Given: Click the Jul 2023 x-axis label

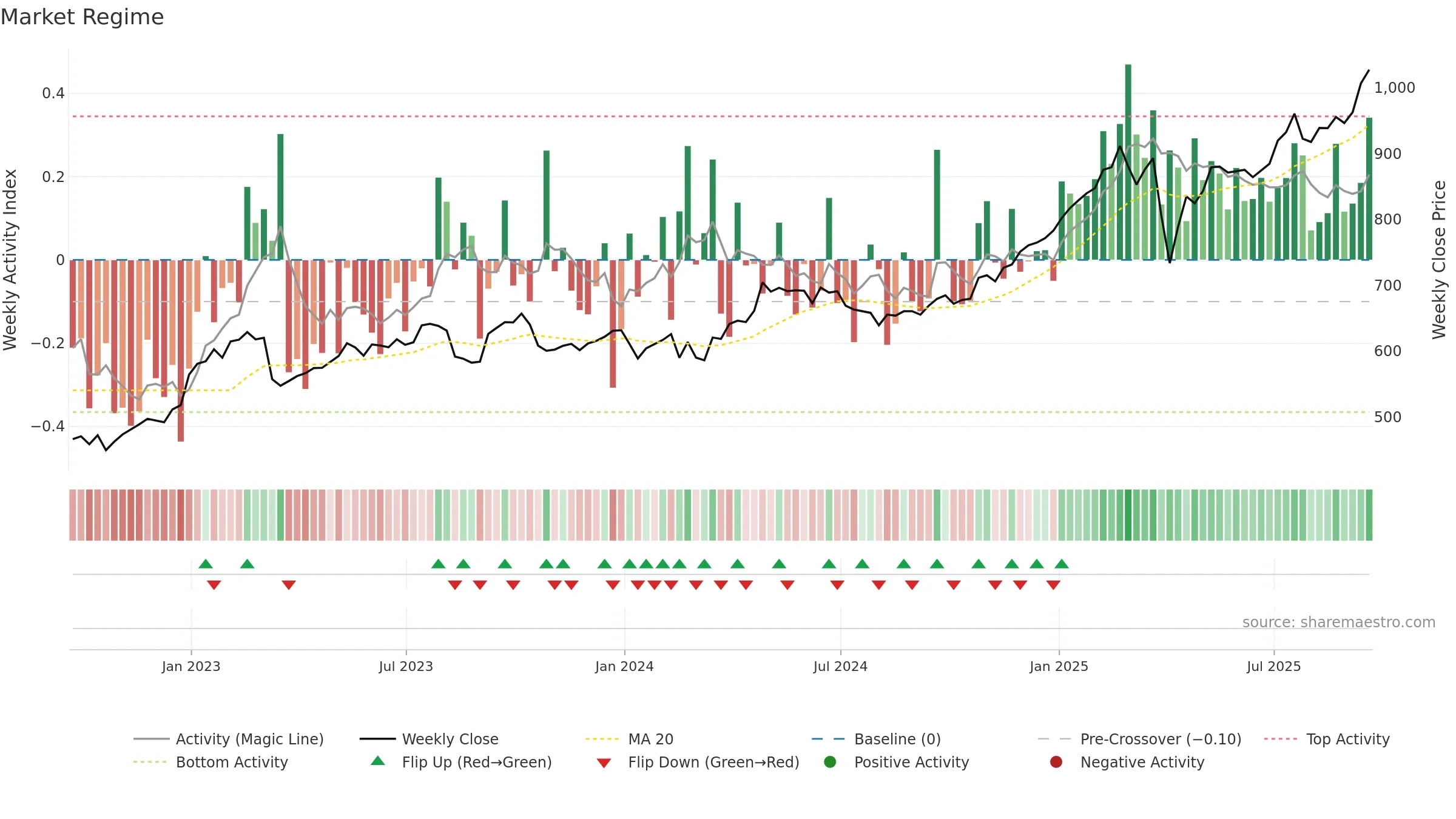Looking at the screenshot, I should click(406, 666).
